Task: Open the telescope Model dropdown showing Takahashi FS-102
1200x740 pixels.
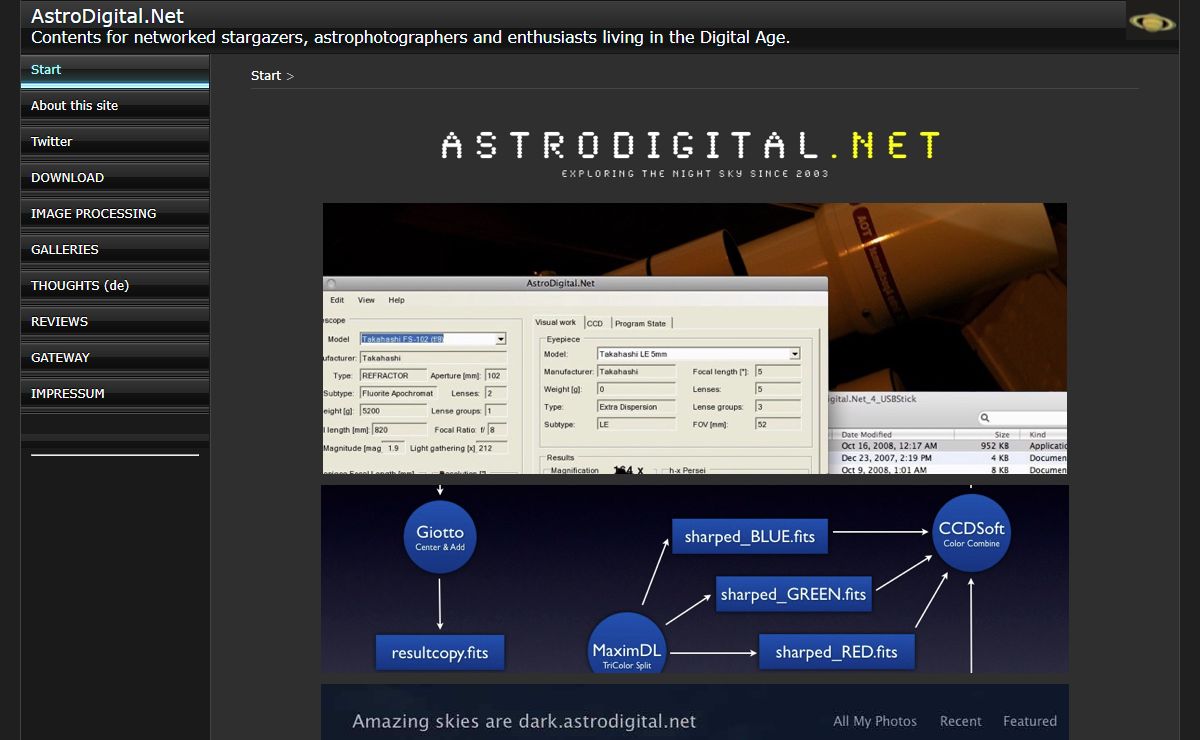Action: tap(433, 339)
